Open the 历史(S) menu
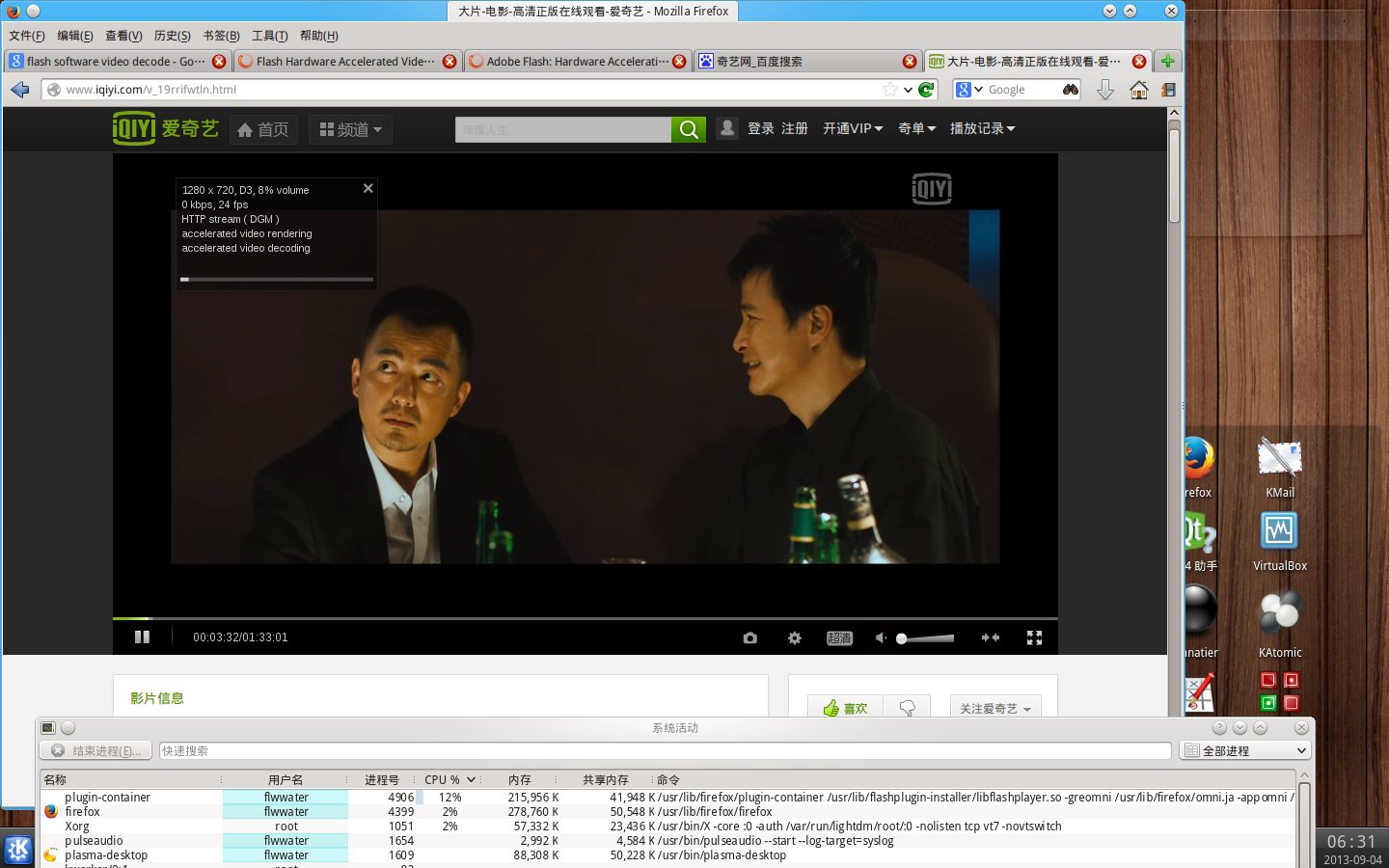 coord(173,36)
